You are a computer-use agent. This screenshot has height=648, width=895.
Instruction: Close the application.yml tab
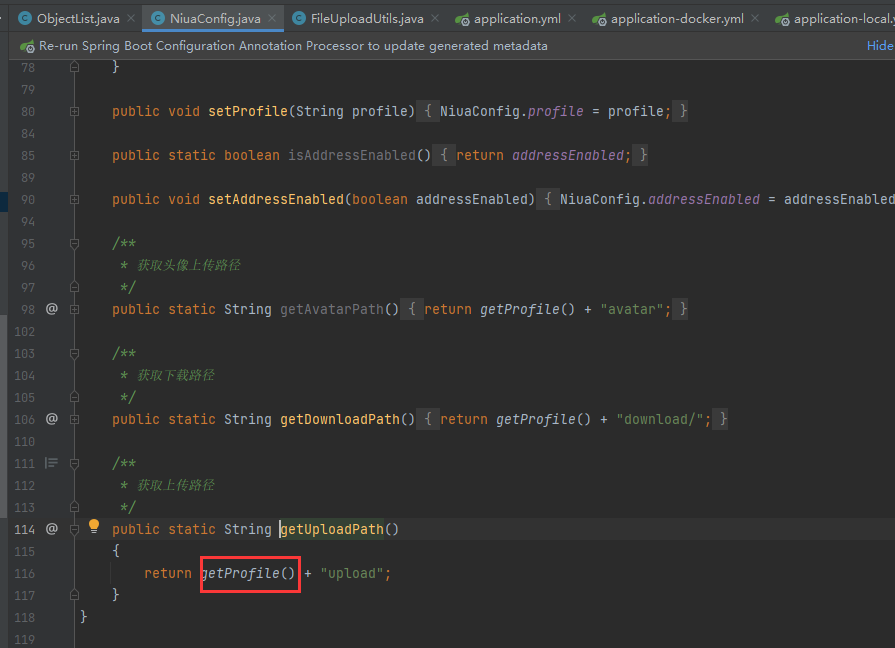click(x=572, y=19)
